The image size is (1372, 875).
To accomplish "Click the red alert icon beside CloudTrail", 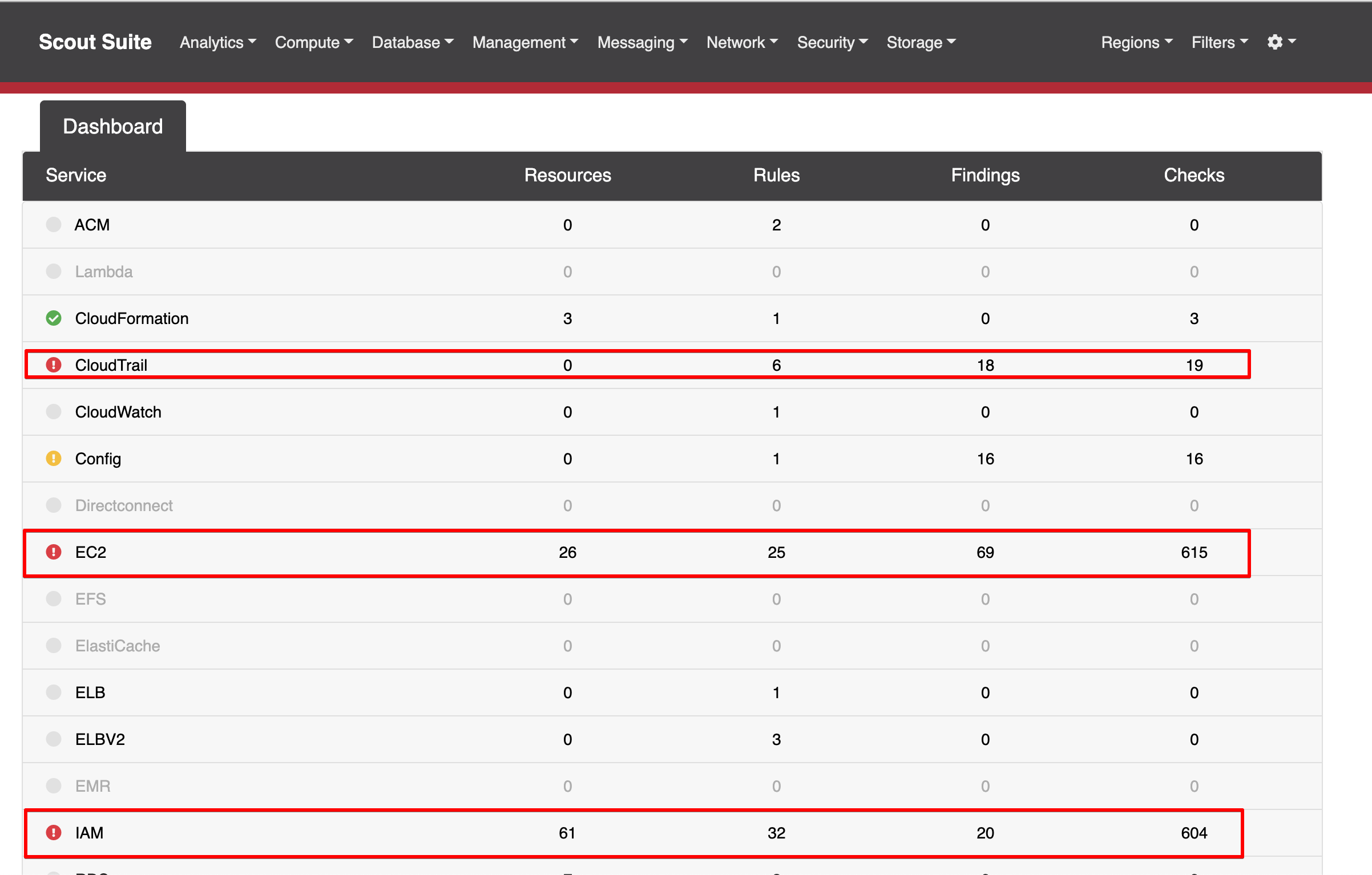I will click(x=54, y=364).
